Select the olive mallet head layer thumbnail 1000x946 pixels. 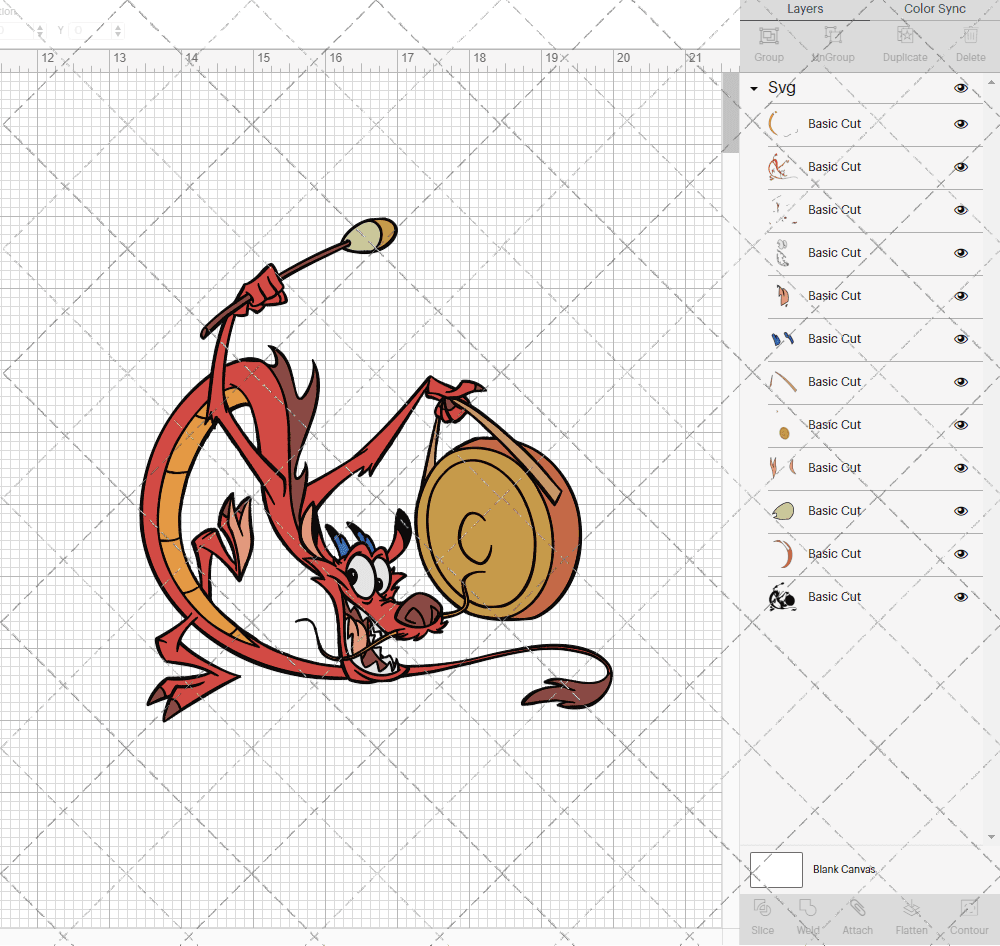(783, 511)
